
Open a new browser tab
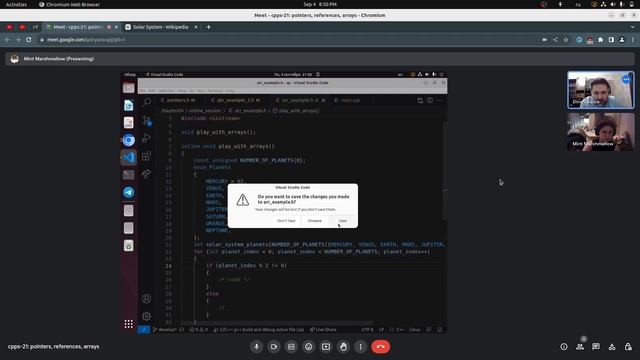pos(209,27)
